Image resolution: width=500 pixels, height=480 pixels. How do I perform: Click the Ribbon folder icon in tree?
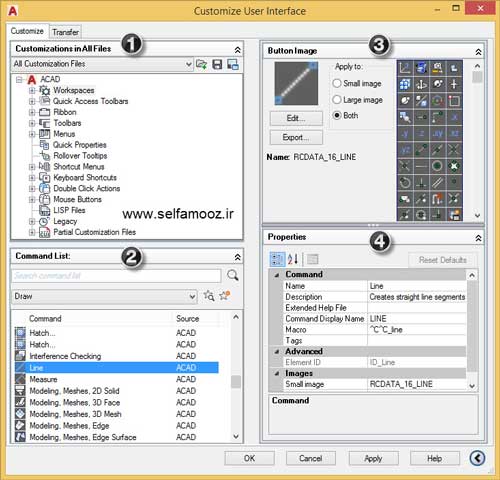pos(44,112)
